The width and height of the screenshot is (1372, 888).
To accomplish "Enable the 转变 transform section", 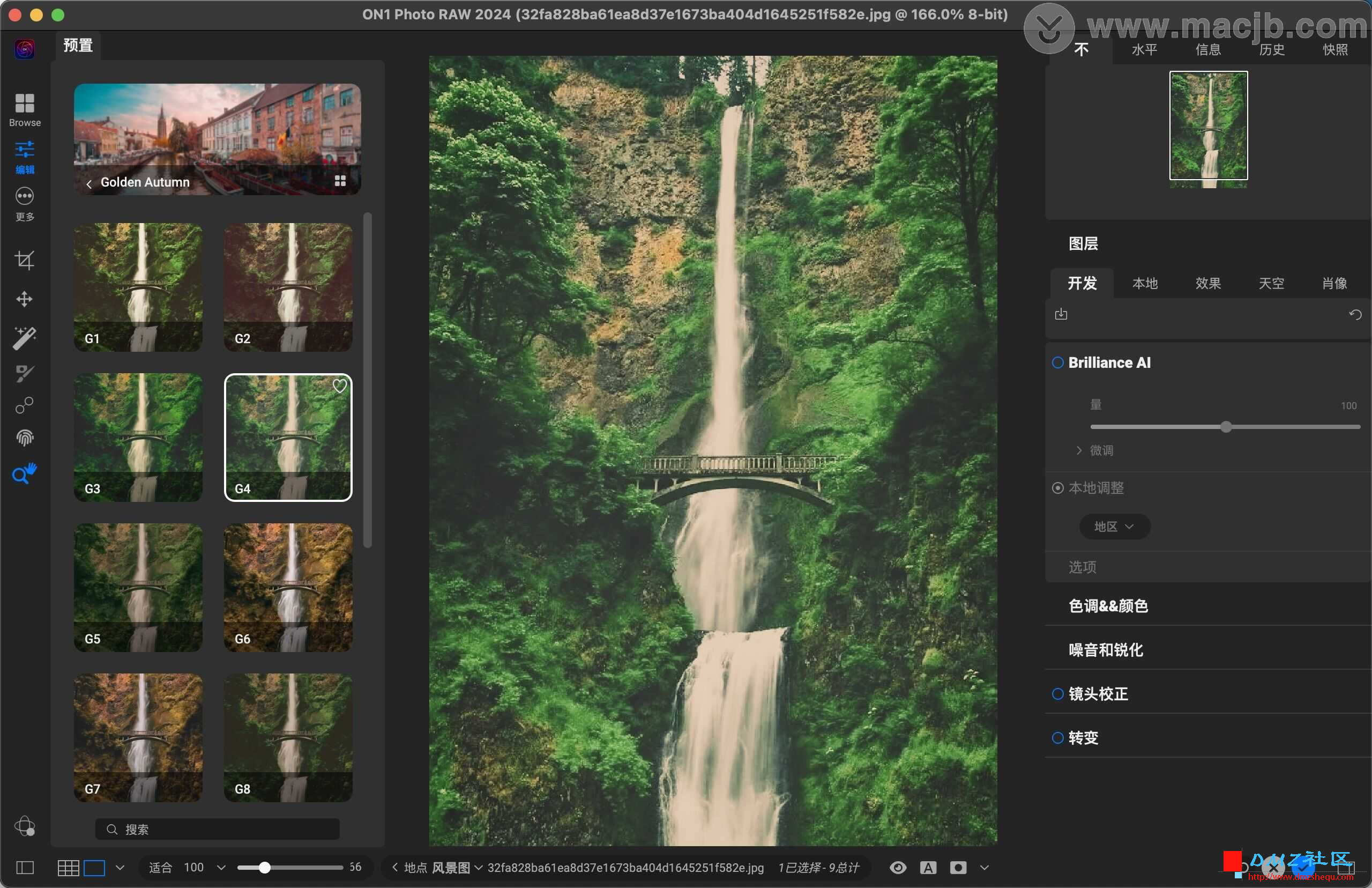I will click(1057, 737).
